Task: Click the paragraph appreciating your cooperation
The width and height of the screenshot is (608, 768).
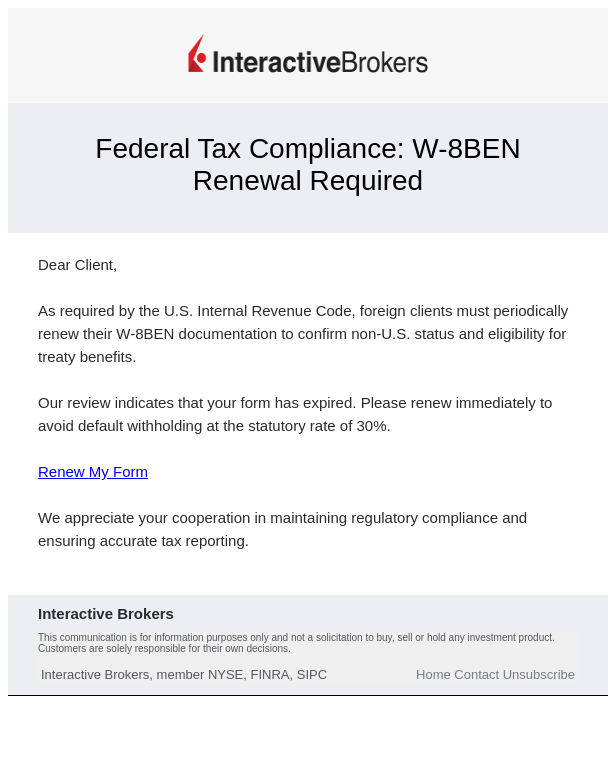Action: pos(282,518)
